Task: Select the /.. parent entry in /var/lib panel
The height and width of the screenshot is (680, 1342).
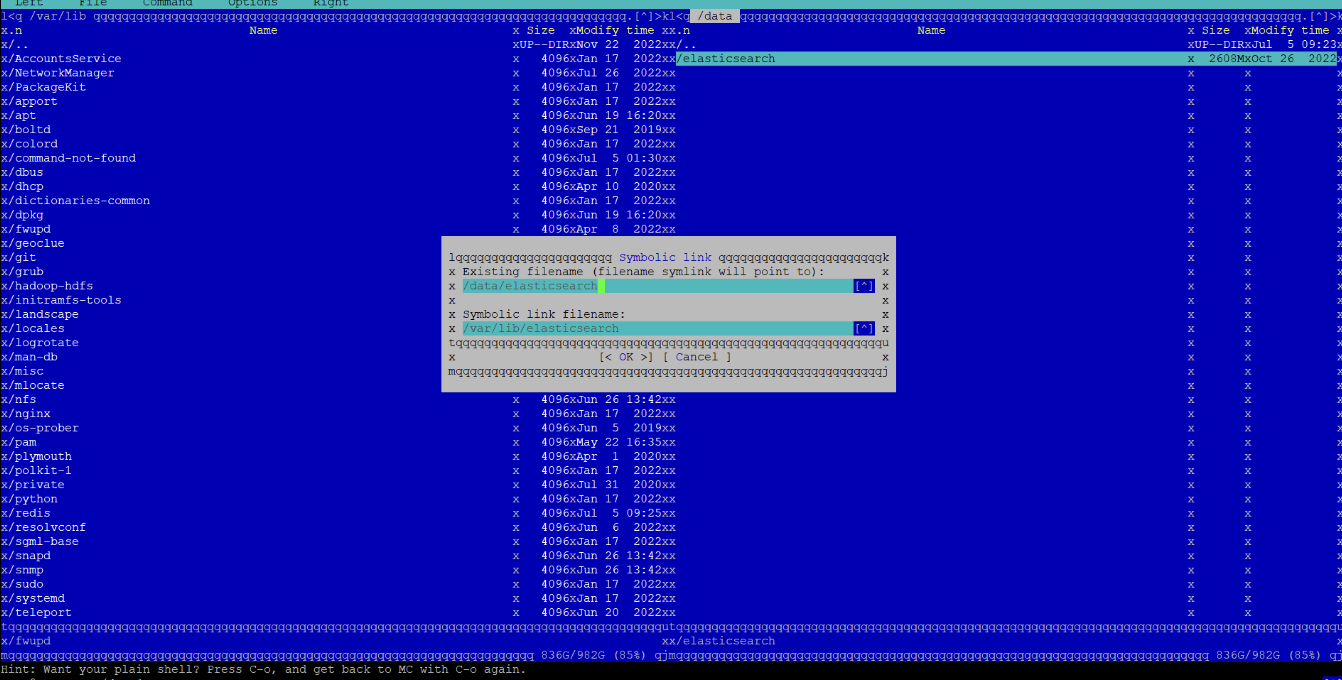Action: point(334,44)
